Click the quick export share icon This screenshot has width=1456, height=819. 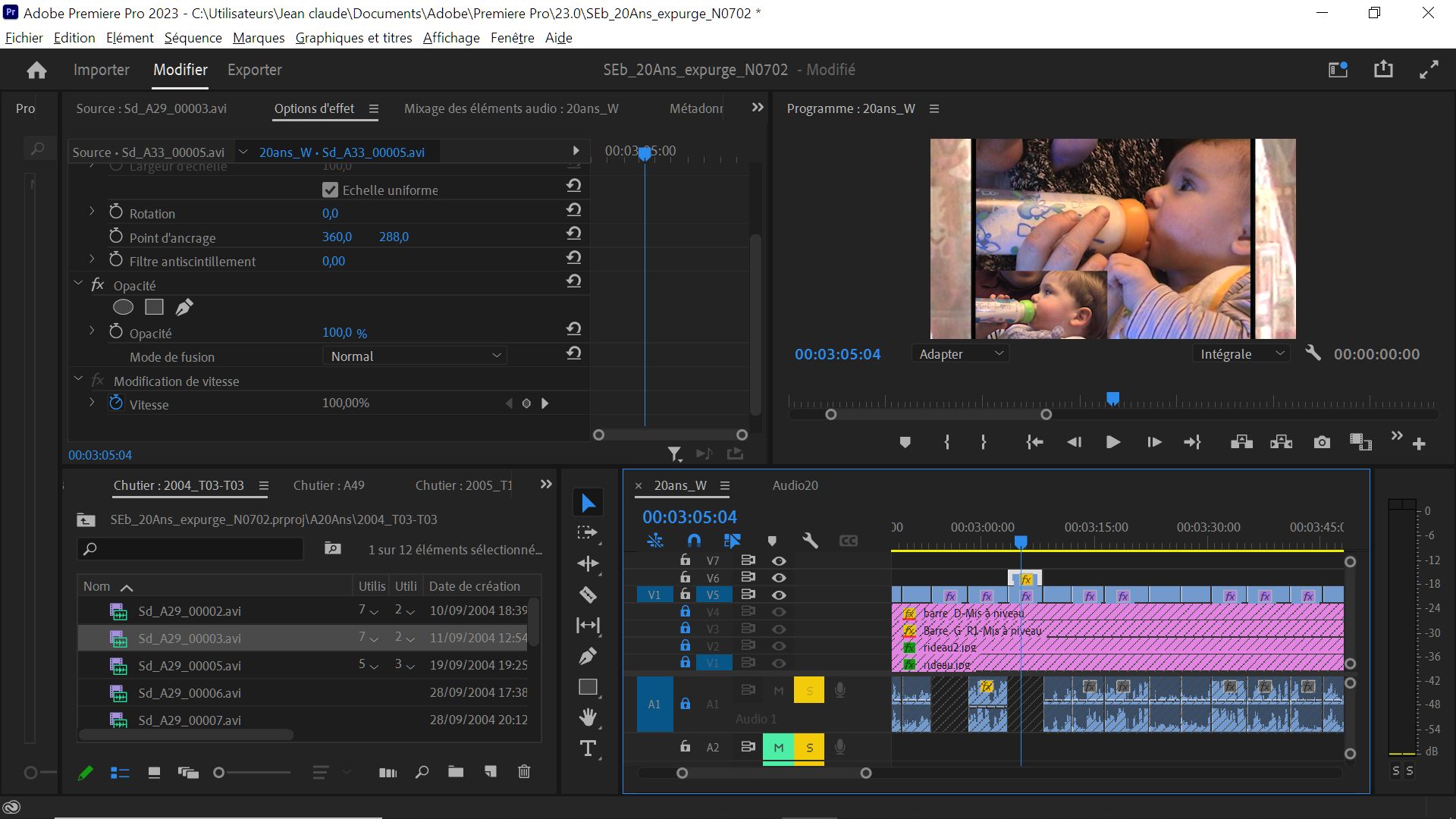coord(1383,69)
